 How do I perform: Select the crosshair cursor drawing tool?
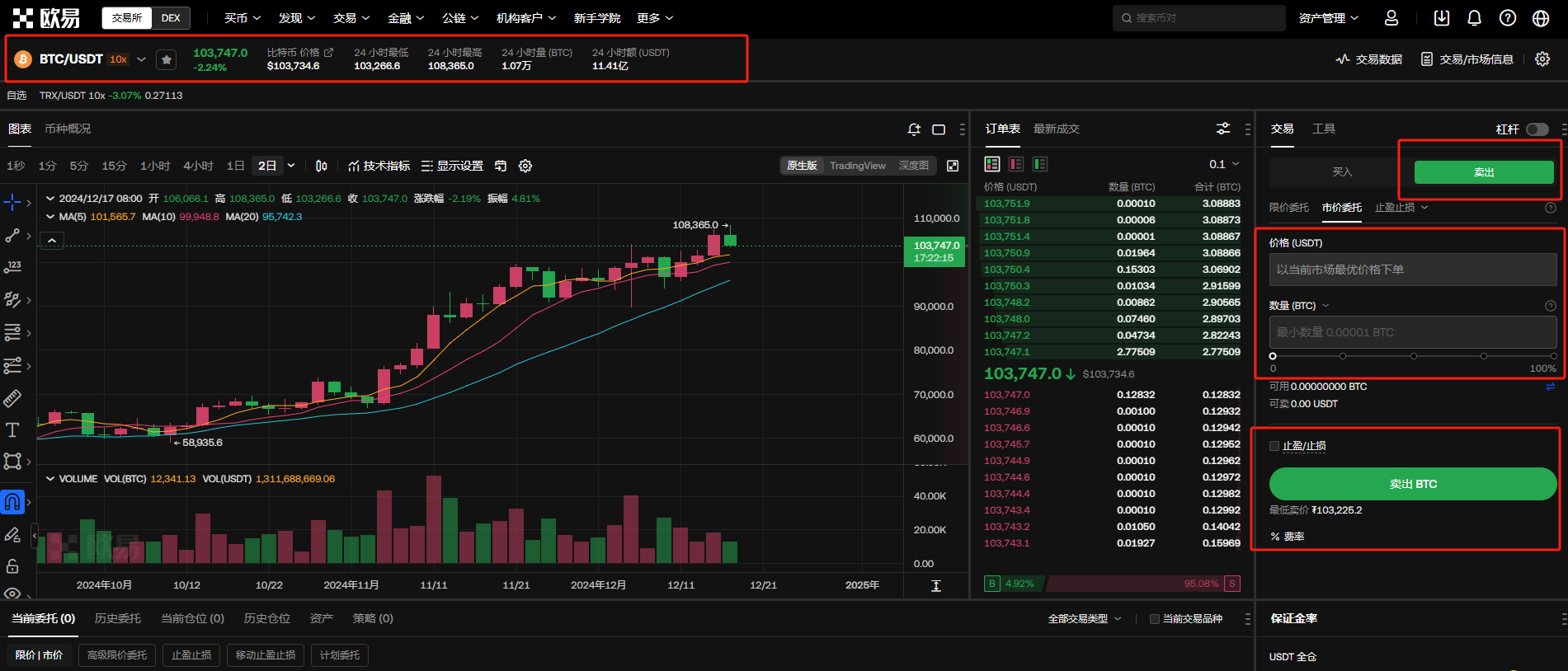pos(12,202)
